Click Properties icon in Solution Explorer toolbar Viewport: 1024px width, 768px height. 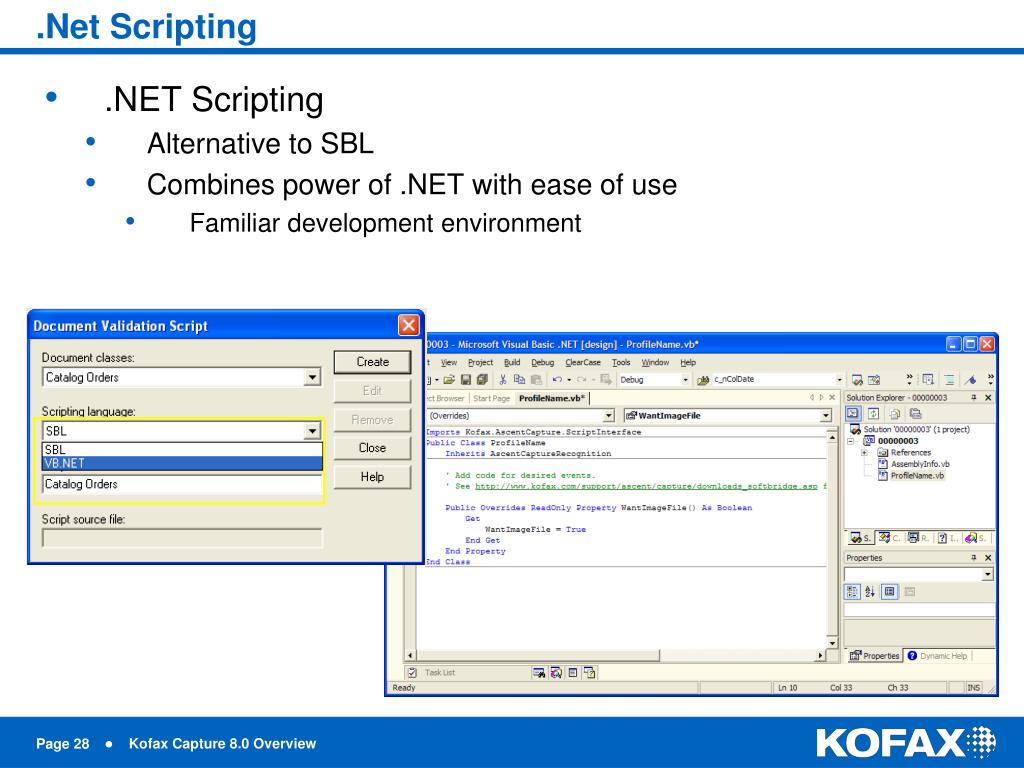point(916,413)
